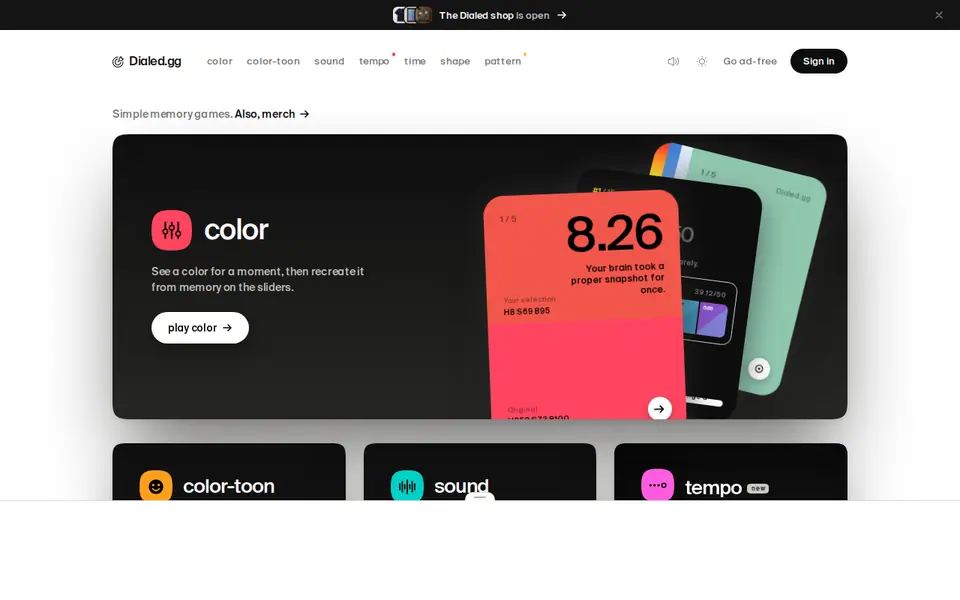Toggle light/dark theme sun icon

tap(702, 61)
